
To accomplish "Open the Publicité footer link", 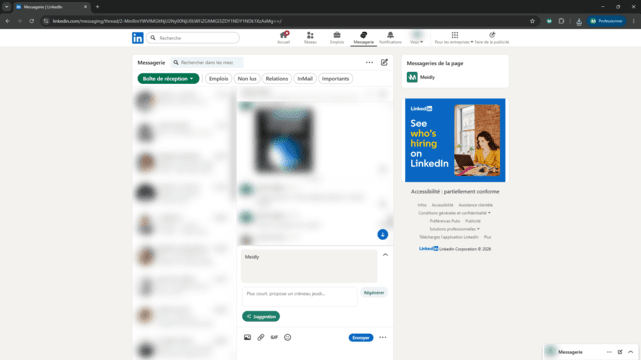I will [x=473, y=221].
